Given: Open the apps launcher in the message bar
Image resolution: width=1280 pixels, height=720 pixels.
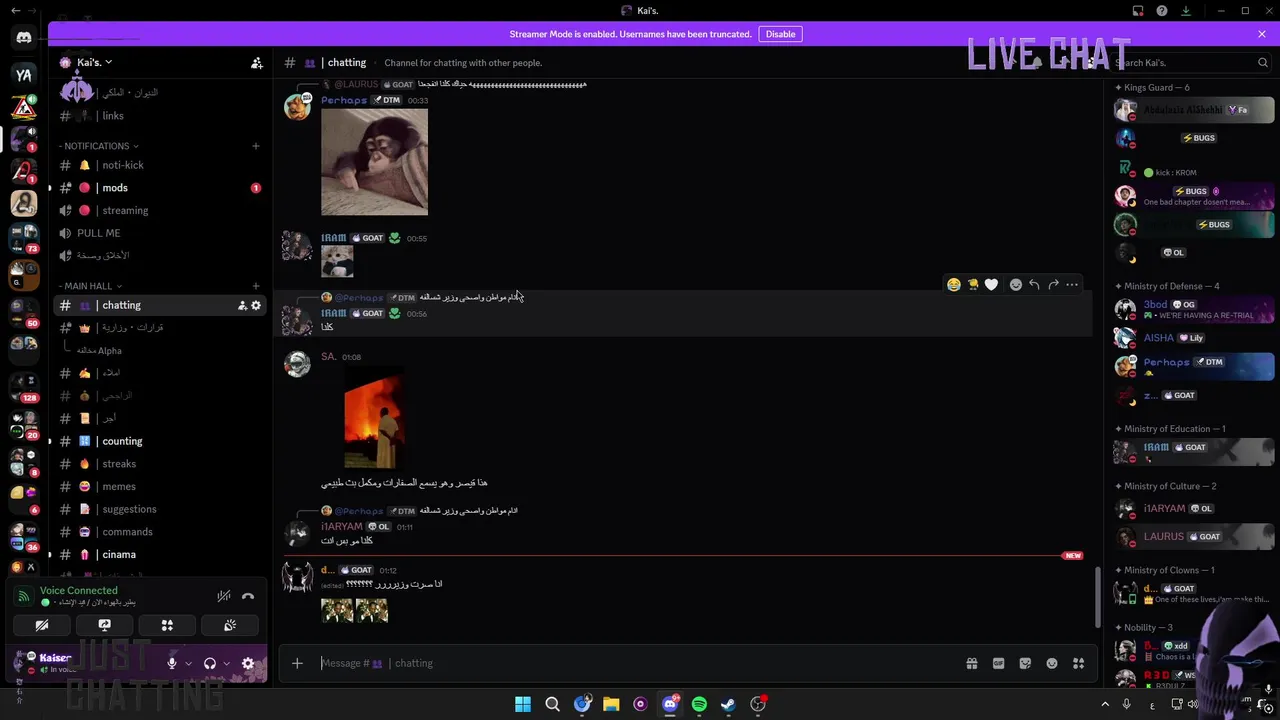Looking at the screenshot, I should (1079, 663).
